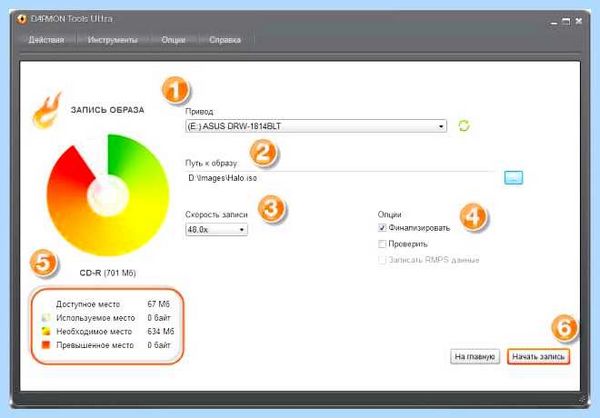Toggle Записать RMPS данные checkbox

point(382,260)
